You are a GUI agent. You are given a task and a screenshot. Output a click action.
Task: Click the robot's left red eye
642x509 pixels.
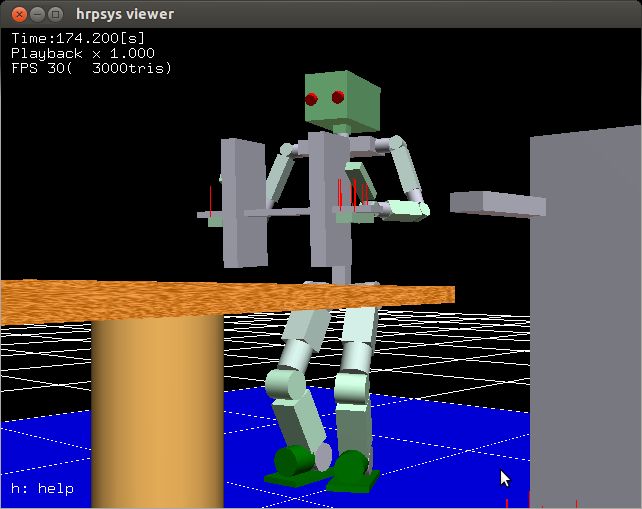pos(312,98)
